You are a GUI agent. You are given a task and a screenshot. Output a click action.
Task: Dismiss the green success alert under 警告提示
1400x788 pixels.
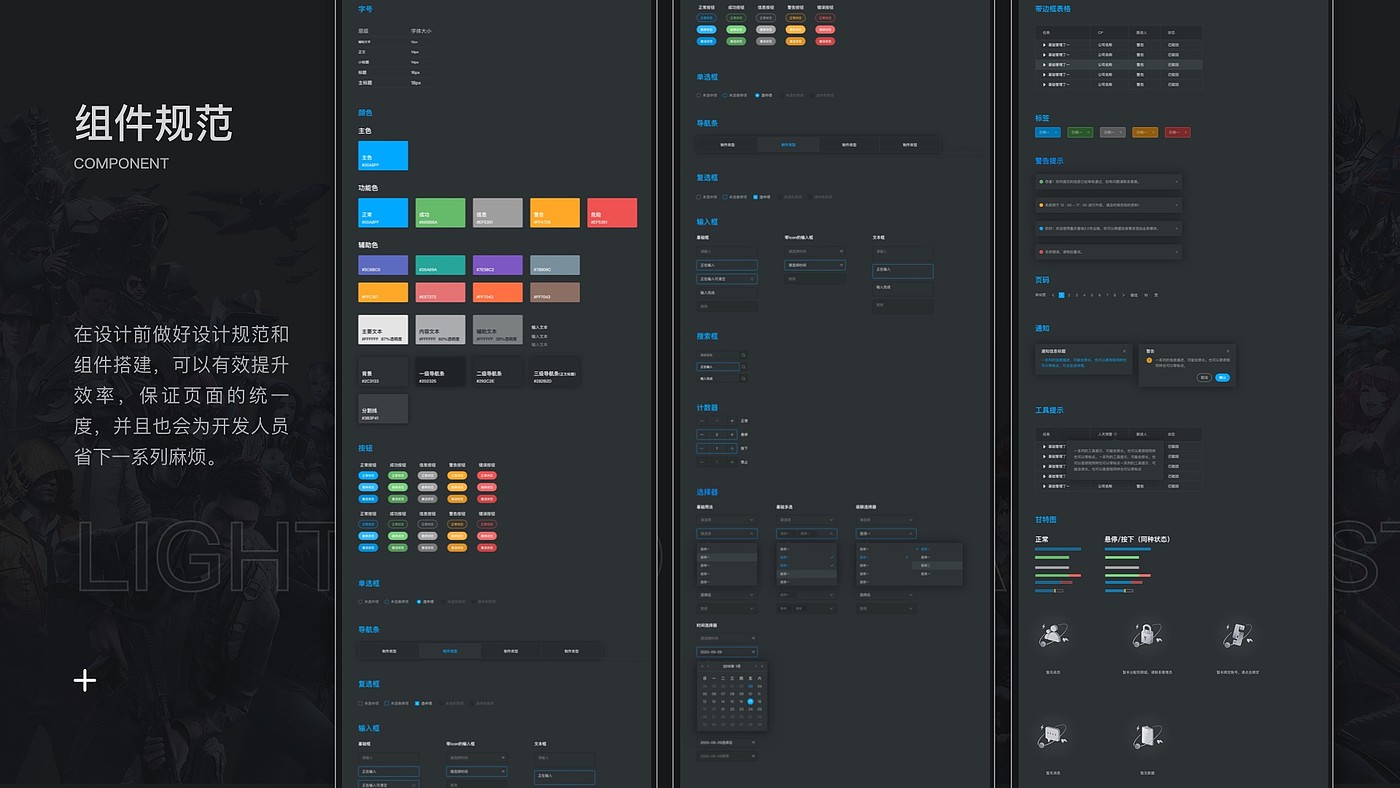tap(1177, 181)
